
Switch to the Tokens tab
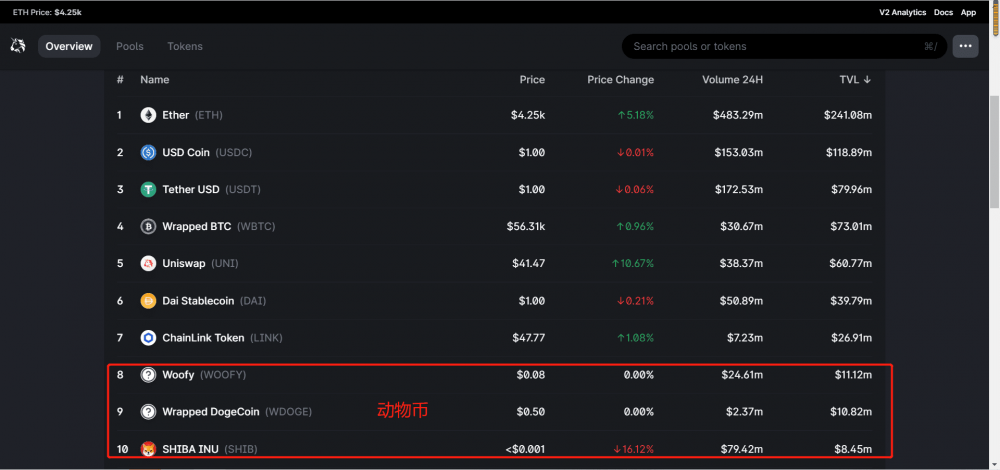(185, 46)
